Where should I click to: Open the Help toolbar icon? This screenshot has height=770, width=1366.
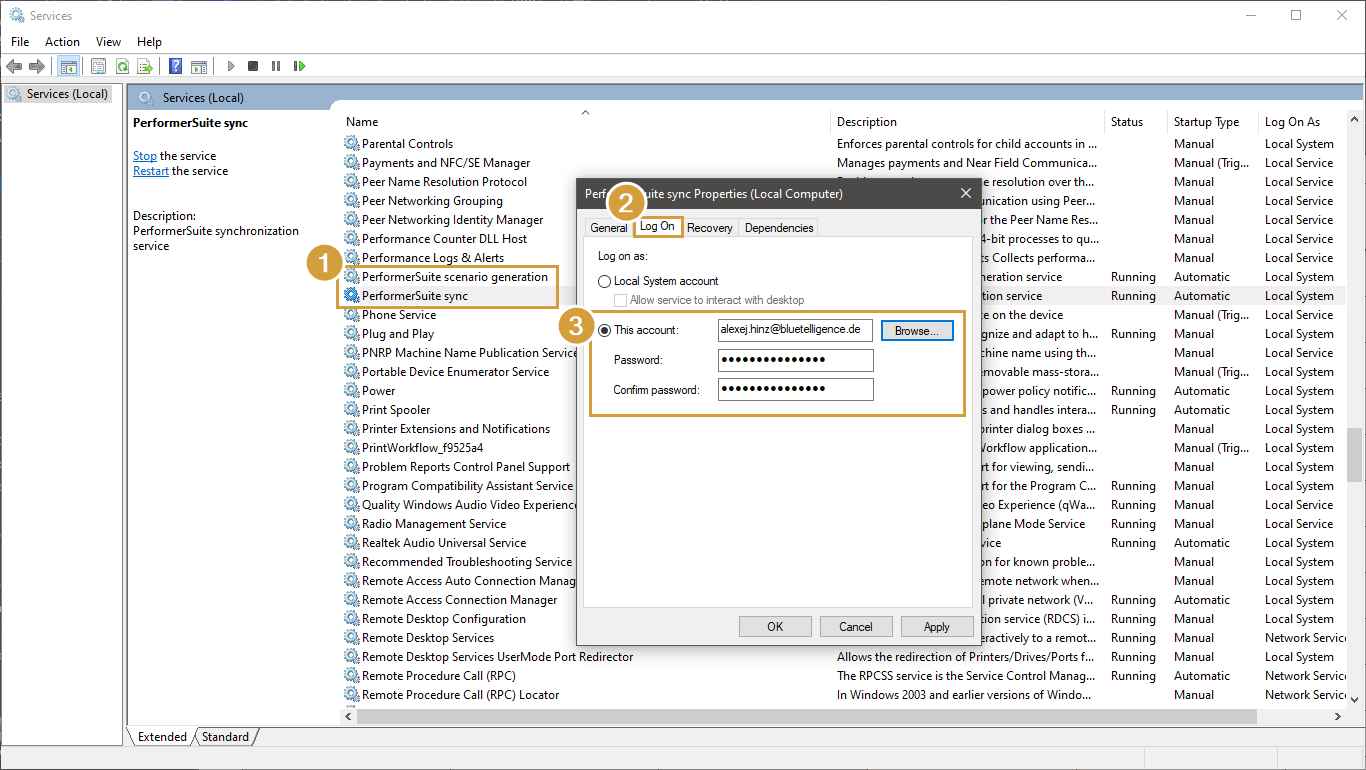[x=175, y=66]
